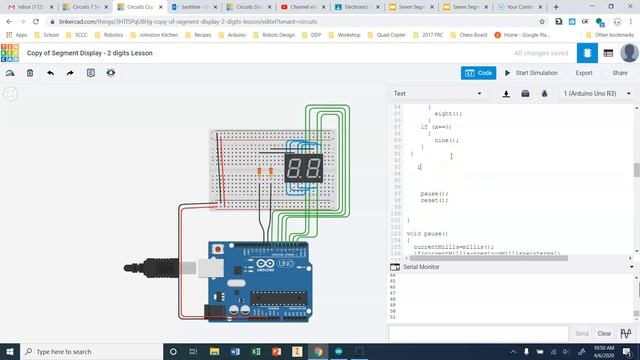Viewport: 640px width, 360px height.
Task: Open File Explorer from the taskbar
Action: click(x=214, y=351)
